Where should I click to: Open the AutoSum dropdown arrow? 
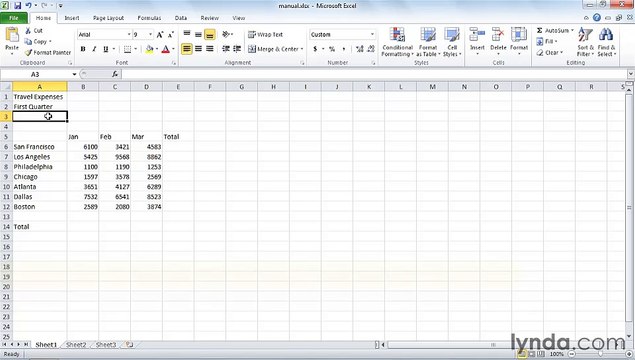(x=572, y=30)
